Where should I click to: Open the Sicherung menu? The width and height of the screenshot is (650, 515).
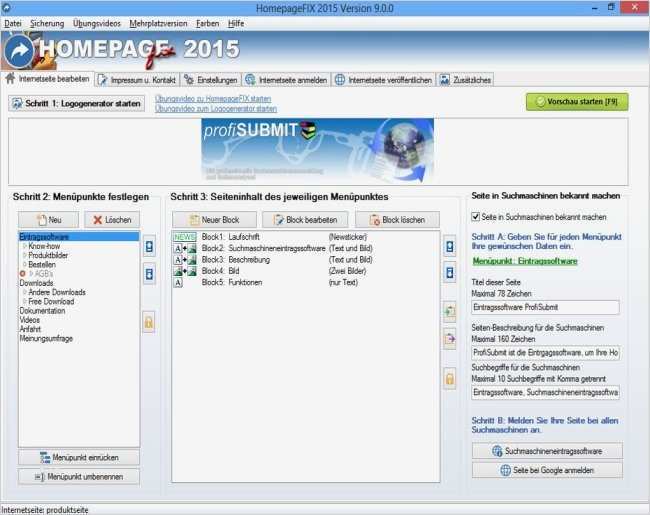47,24
